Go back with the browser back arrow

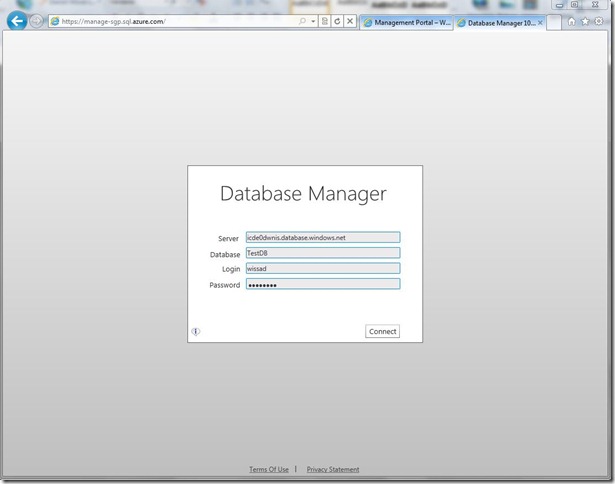[x=17, y=21]
